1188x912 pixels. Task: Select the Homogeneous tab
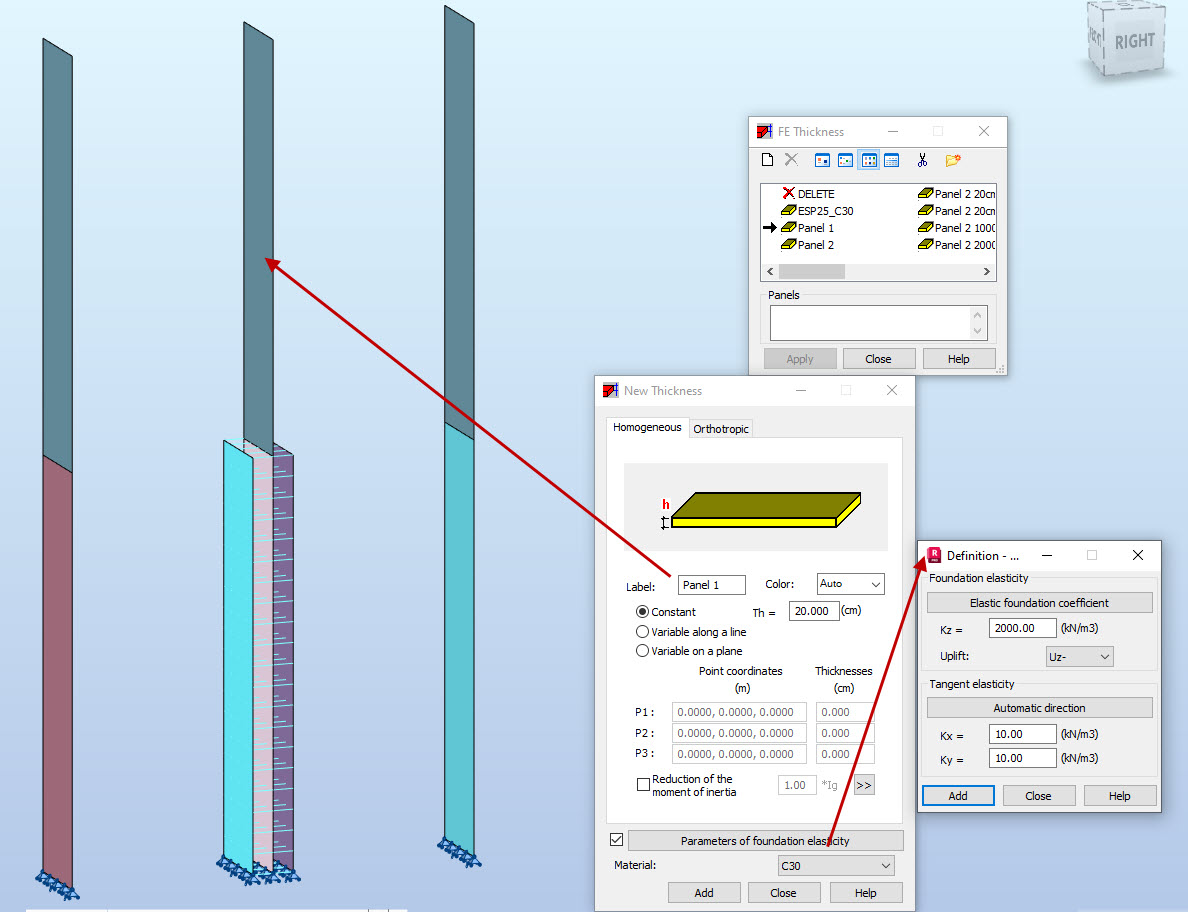pyautogui.click(x=647, y=426)
